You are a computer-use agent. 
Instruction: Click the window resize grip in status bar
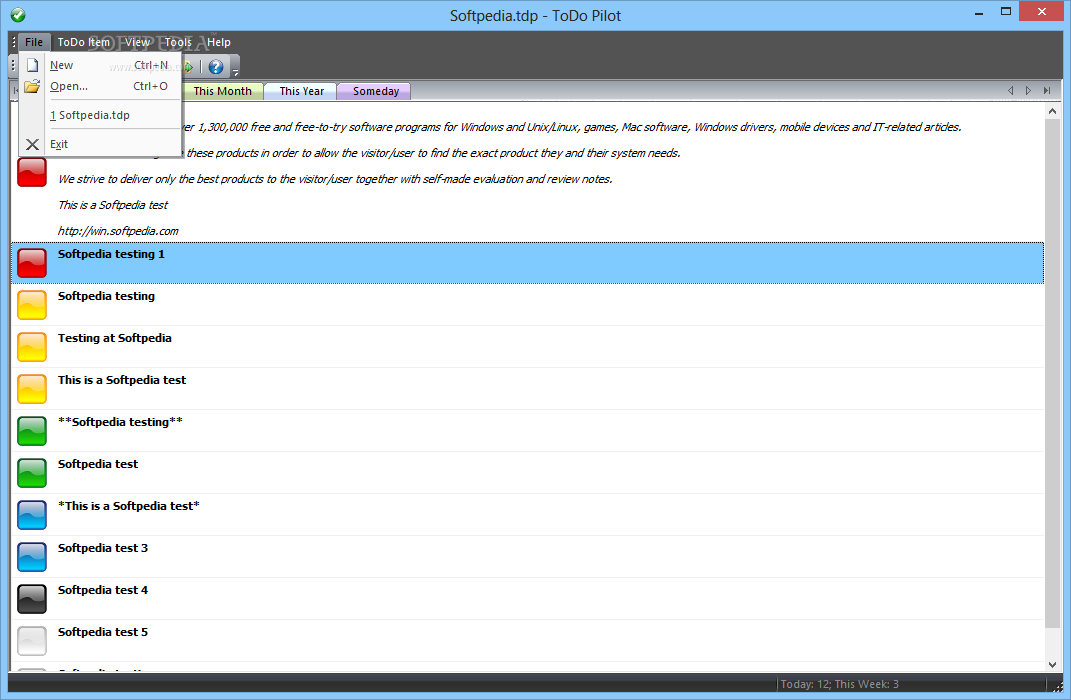pos(1057,686)
